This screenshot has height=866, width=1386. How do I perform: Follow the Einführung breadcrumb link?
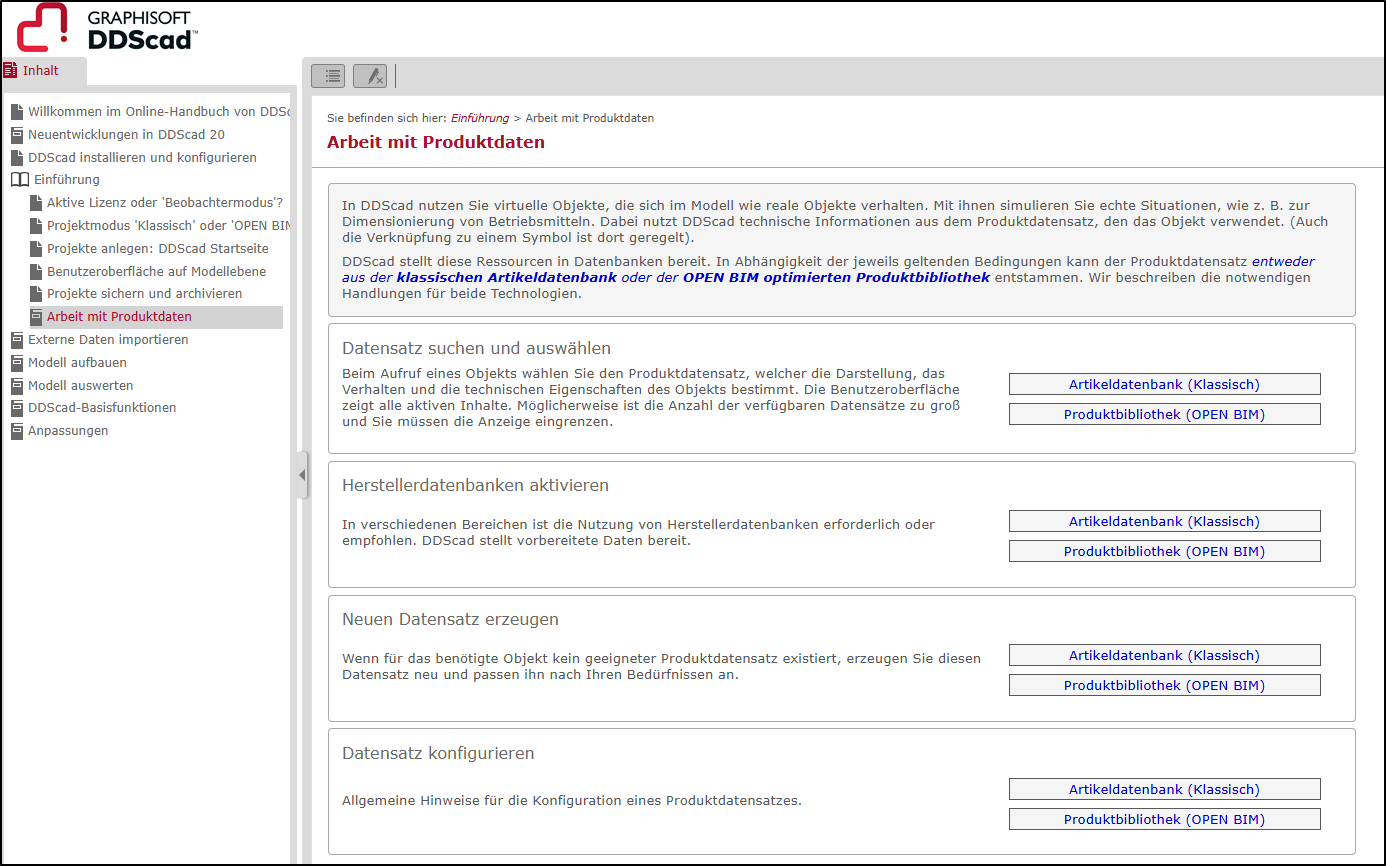point(480,118)
